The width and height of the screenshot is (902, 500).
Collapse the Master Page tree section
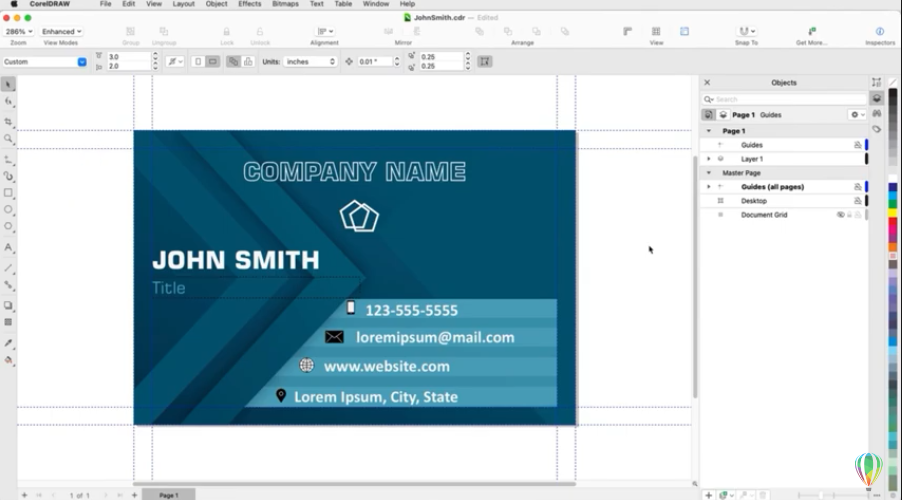pos(709,173)
